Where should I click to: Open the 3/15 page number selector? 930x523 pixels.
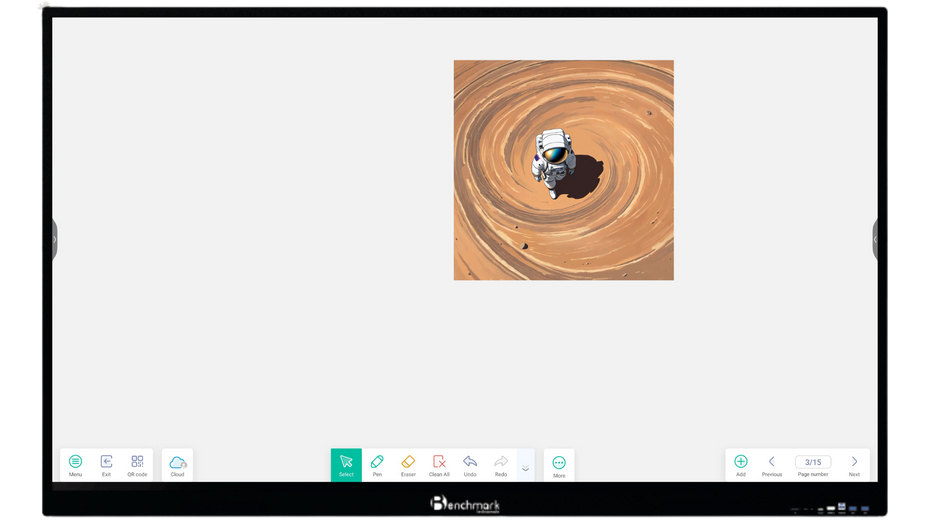[813, 462]
